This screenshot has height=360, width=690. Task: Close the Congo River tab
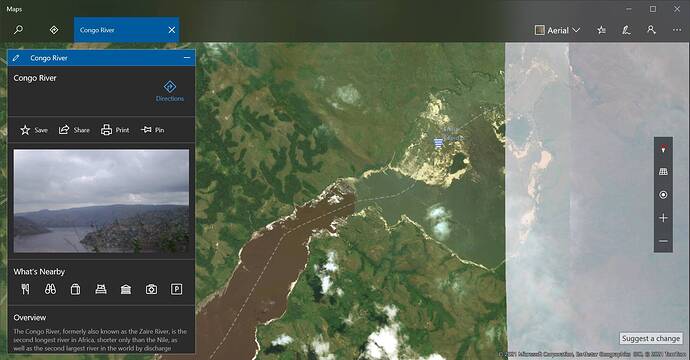click(x=172, y=30)
